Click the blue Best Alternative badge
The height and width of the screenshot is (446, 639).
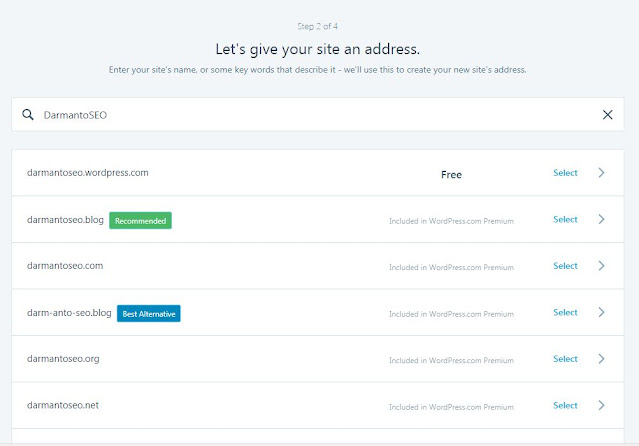pos(149,314)
